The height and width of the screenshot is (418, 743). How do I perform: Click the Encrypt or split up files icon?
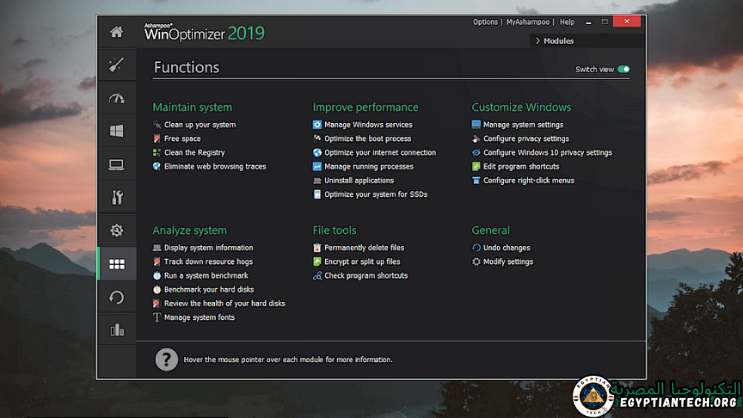[x=317, y=262]
